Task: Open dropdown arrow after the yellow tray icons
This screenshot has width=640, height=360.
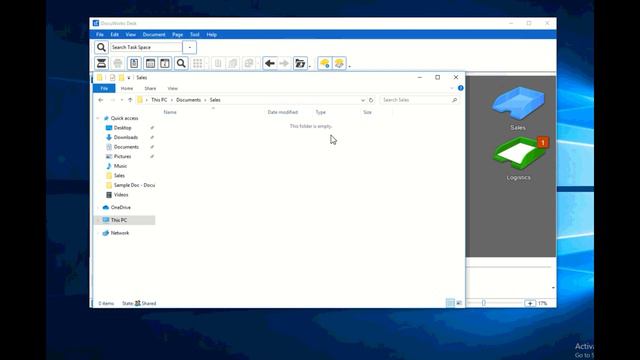Action: pyautogui.click(x=349, y=66)
